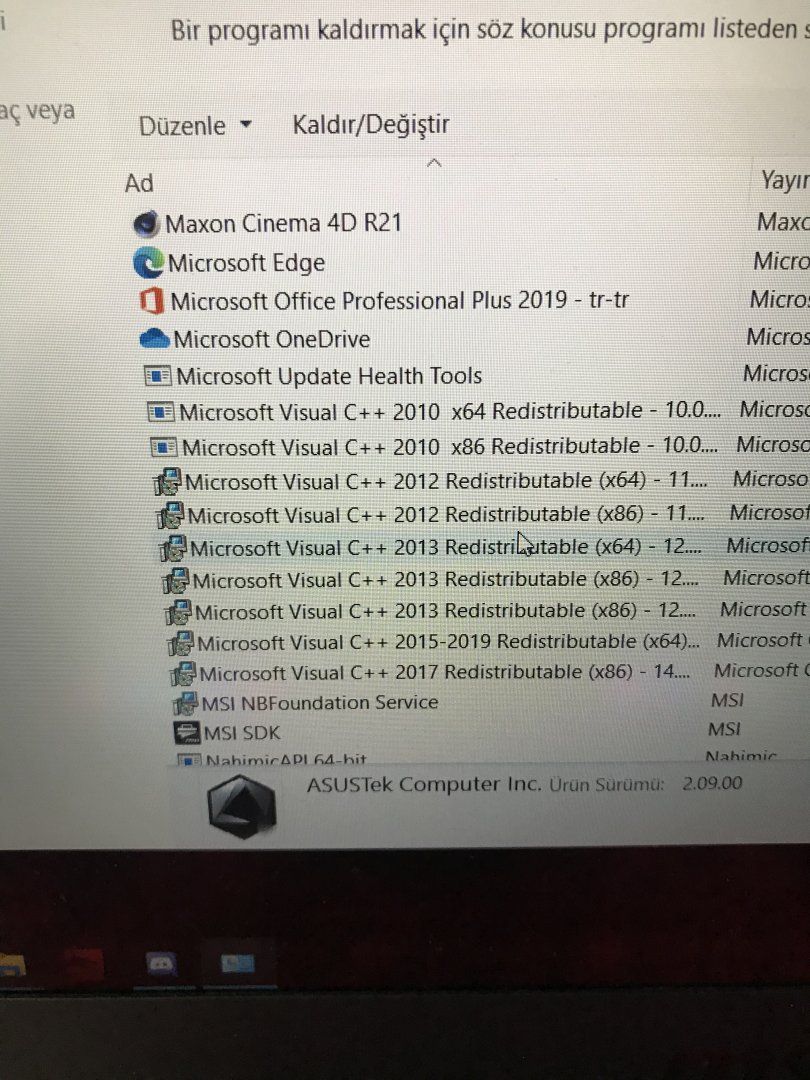Image resolution: width=810 pixels, height=1080 pixels.
Task: Click the Microsoft Edge icon
Action: pyautogui.click(x=148, y=263)
